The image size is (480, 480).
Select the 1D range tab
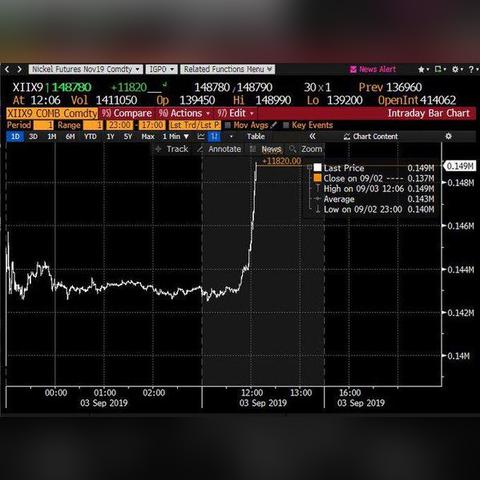click(15, 137)
